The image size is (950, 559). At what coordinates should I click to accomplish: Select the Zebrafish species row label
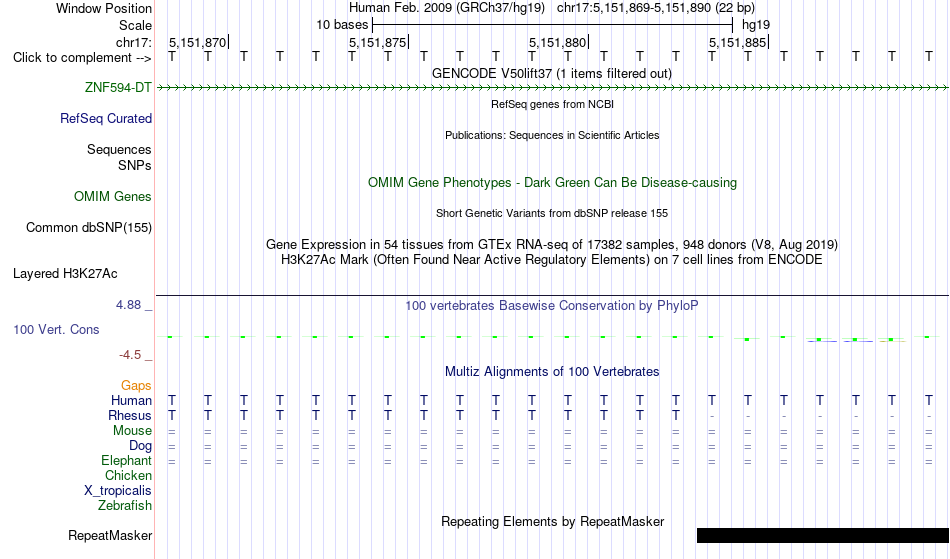point(125,506)
